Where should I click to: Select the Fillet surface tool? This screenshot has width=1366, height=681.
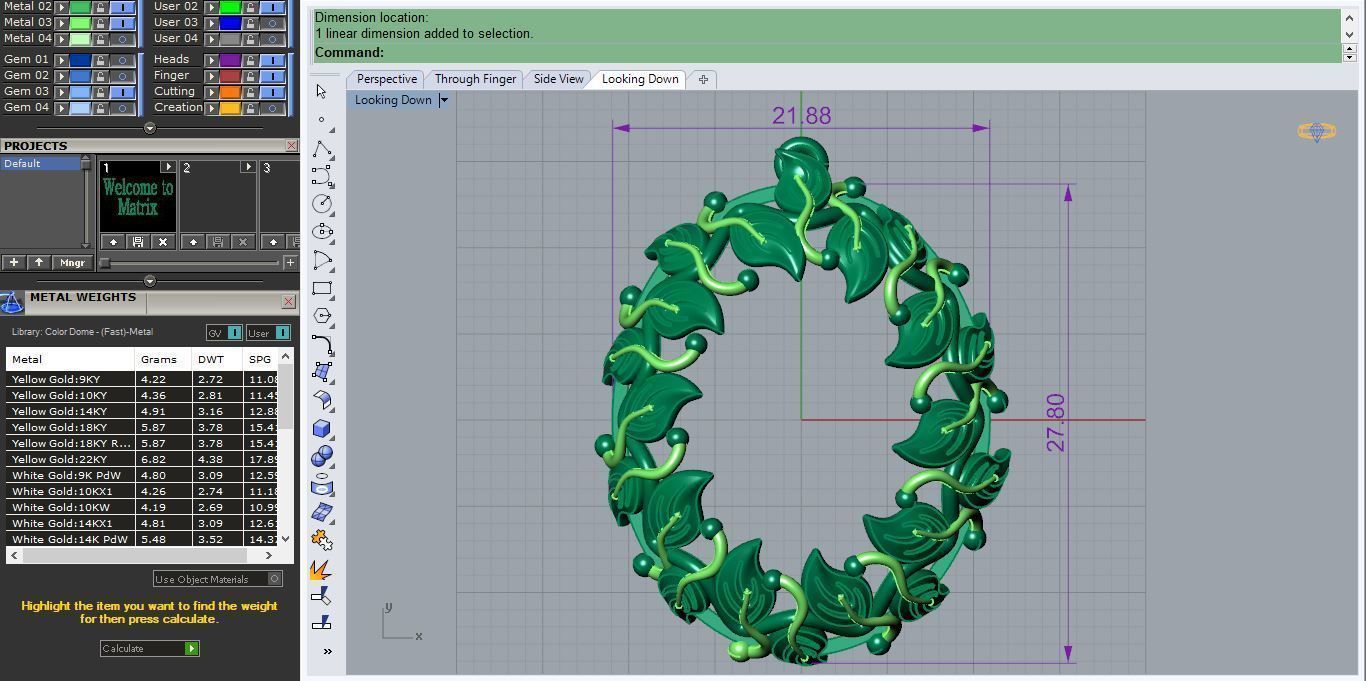322,400
